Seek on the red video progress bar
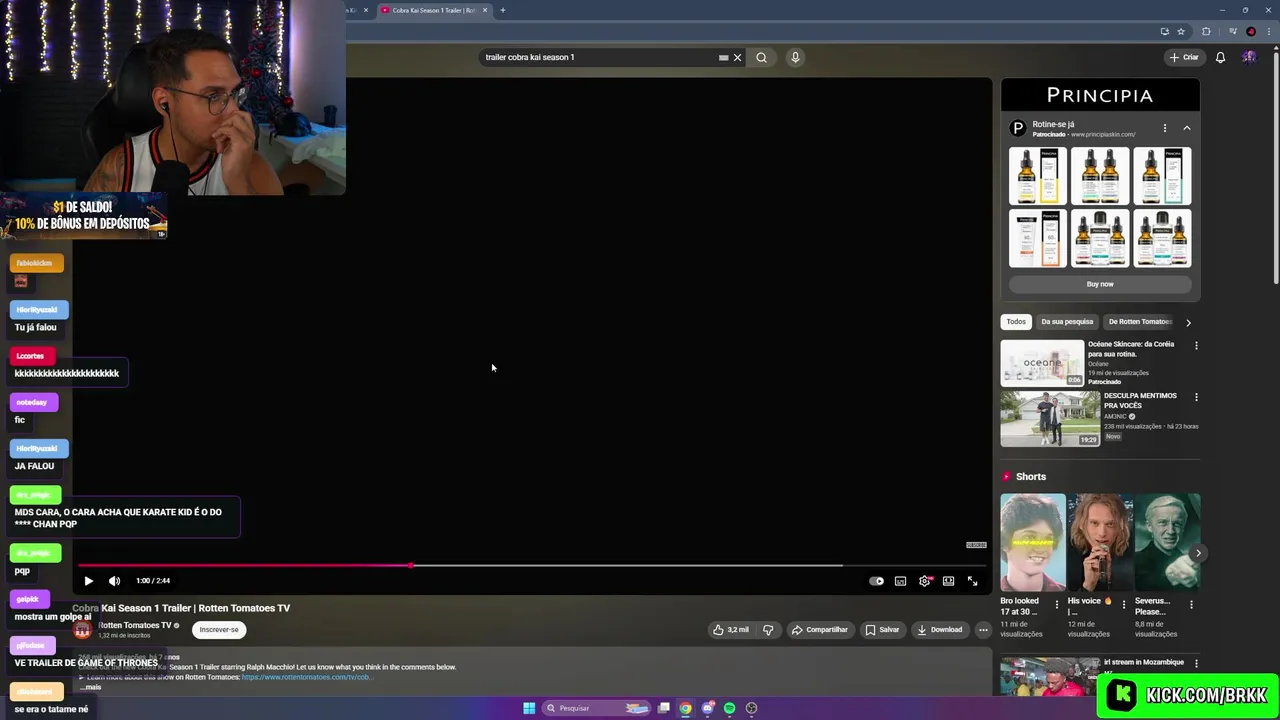The image size is (1280, 720). tap(532, 566)
